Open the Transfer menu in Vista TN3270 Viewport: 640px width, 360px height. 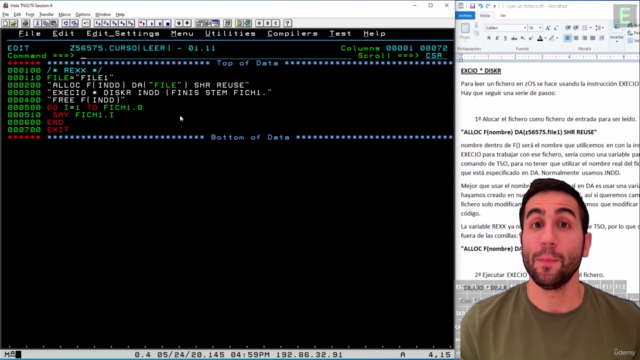pos(46,14)
